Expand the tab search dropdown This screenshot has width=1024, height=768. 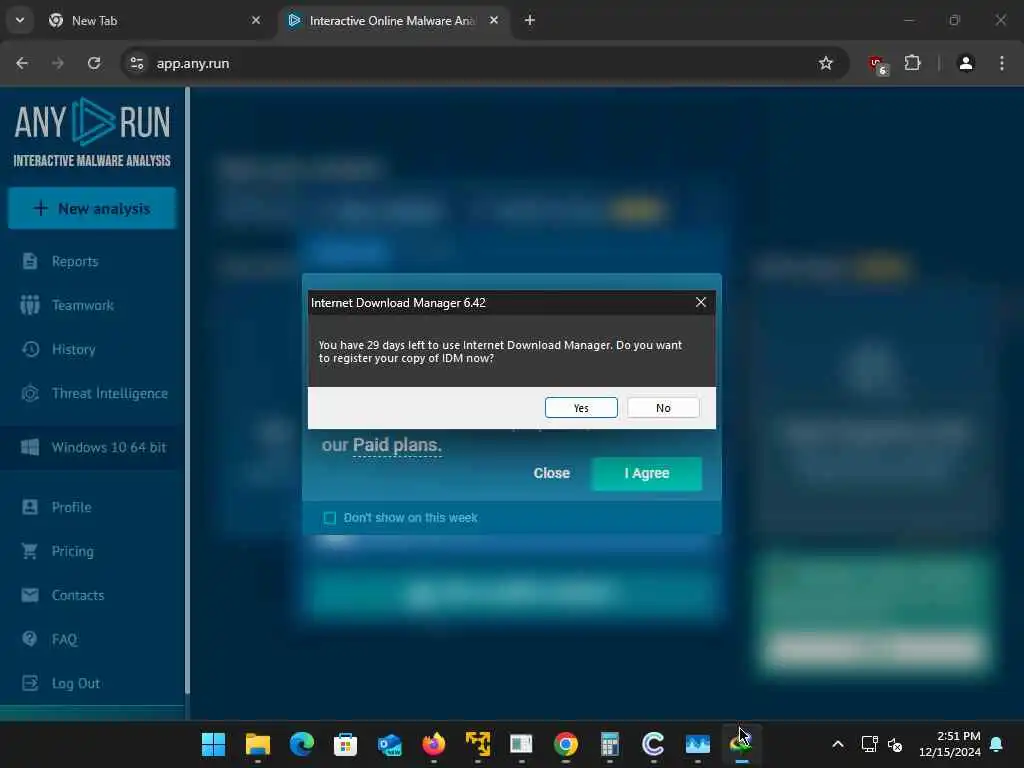[20, 20]
